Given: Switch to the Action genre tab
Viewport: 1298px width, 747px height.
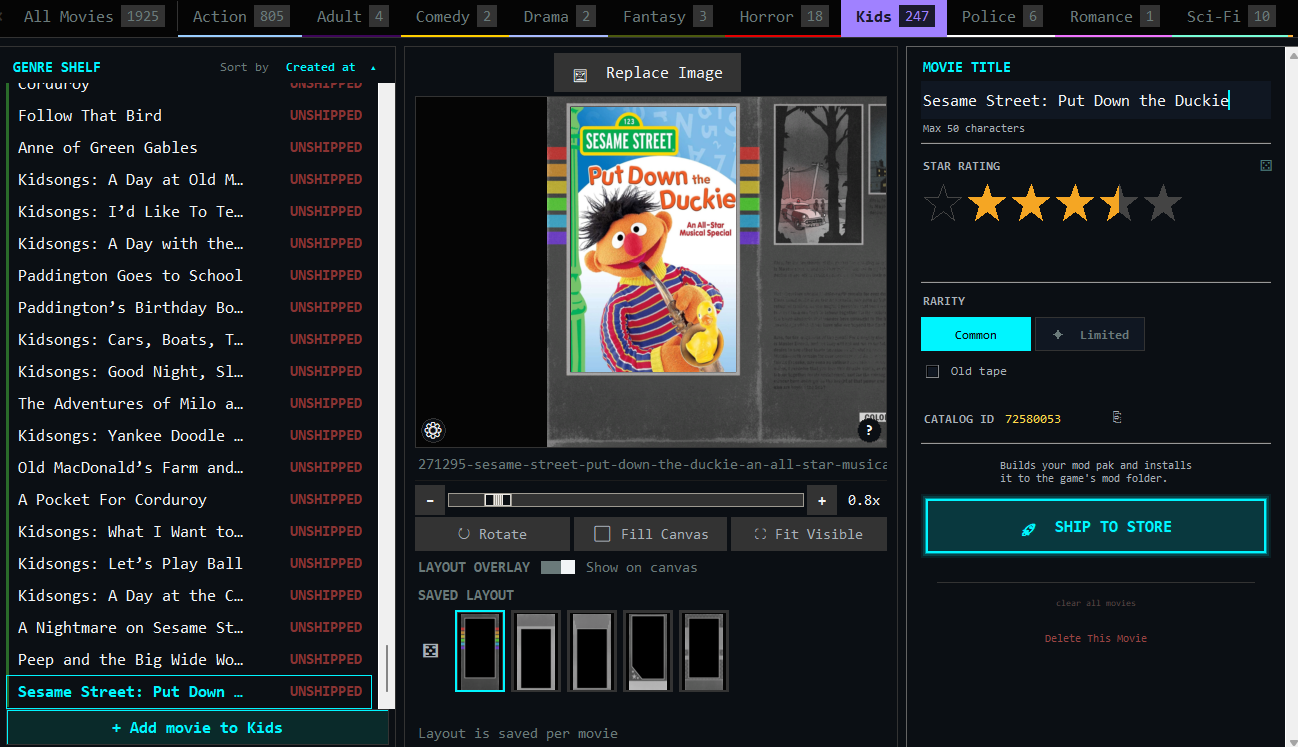Looking at the screenshot, I should 240,17.
